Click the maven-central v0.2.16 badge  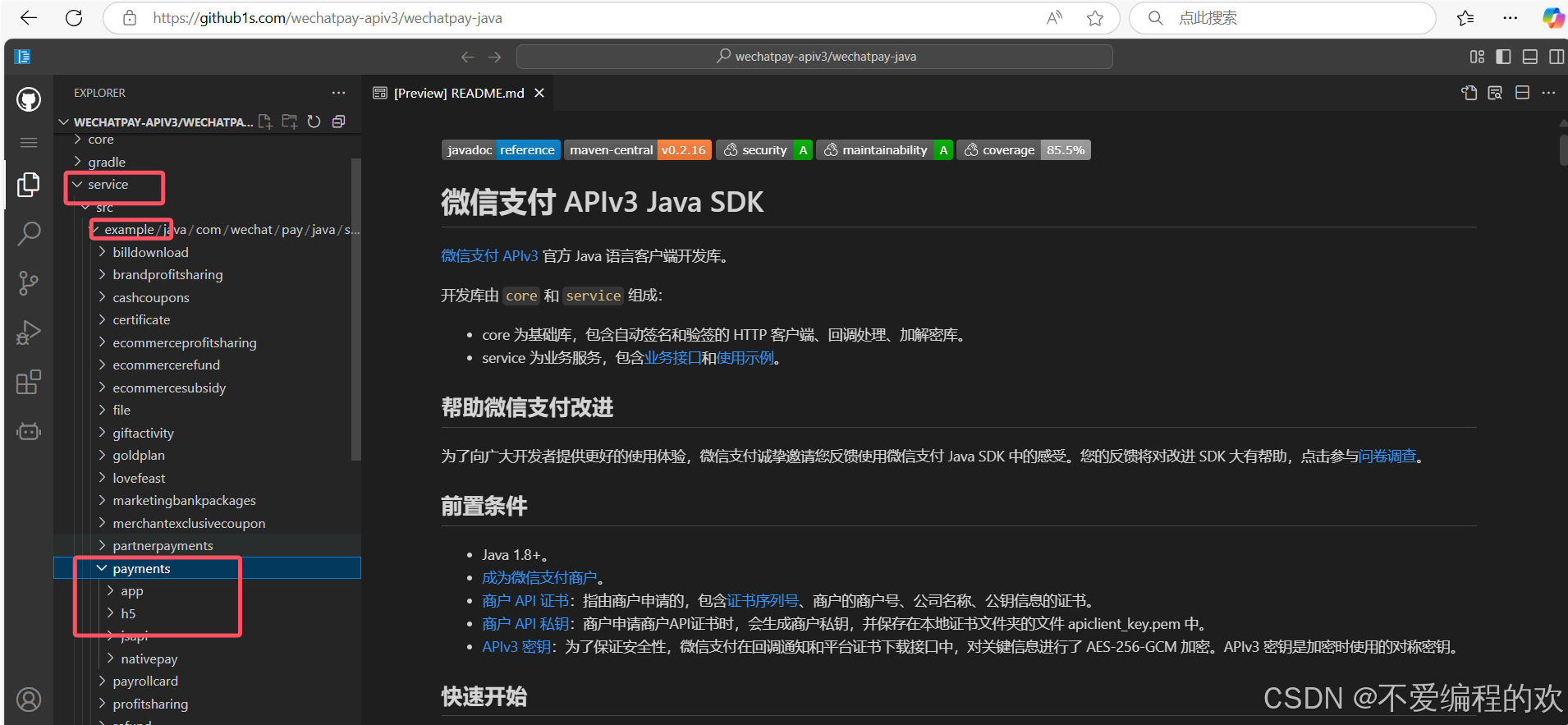click(638, 150)
